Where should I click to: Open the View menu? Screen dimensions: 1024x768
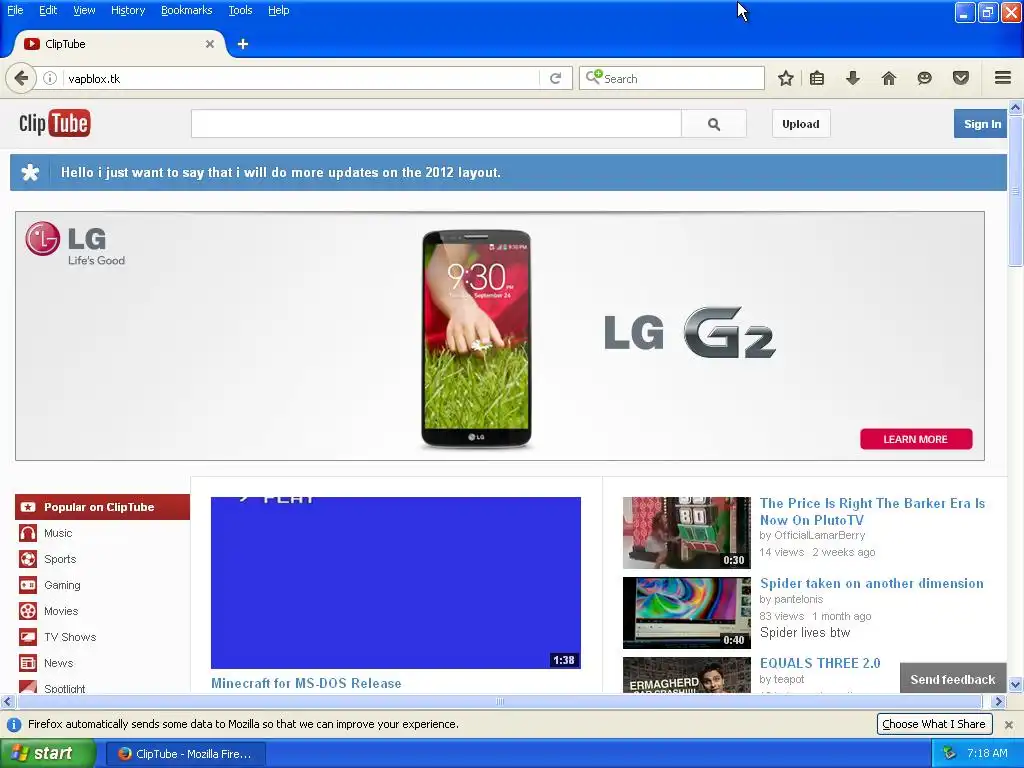[x=84, y=10]
